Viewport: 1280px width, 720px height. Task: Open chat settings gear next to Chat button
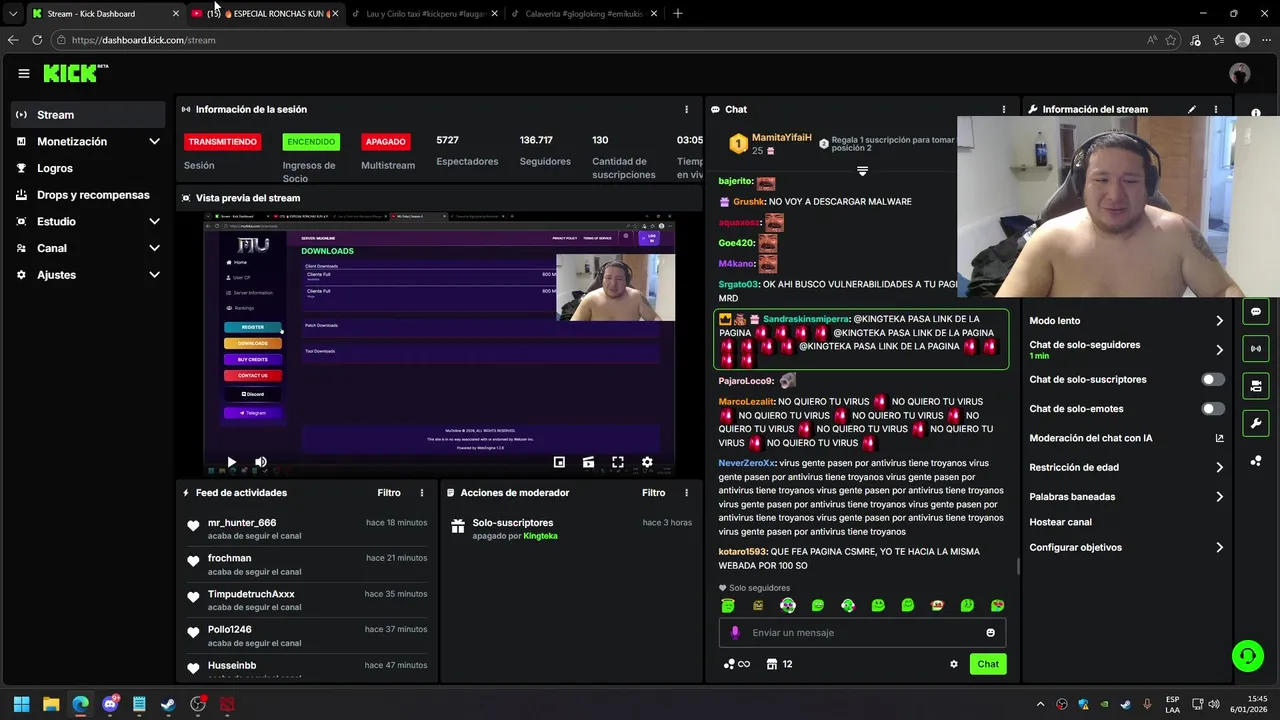[954, 664]
